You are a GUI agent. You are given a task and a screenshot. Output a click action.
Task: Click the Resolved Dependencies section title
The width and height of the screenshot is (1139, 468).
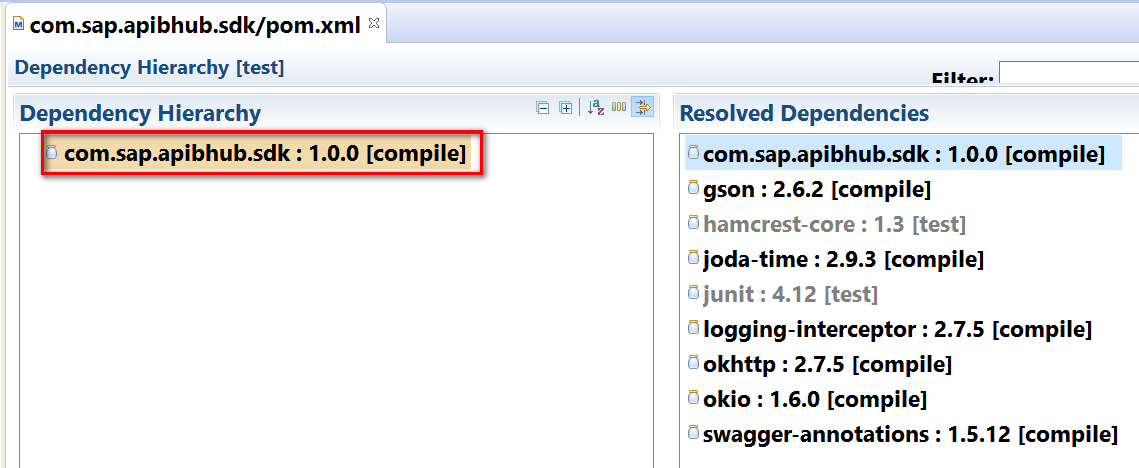point(804,113)
